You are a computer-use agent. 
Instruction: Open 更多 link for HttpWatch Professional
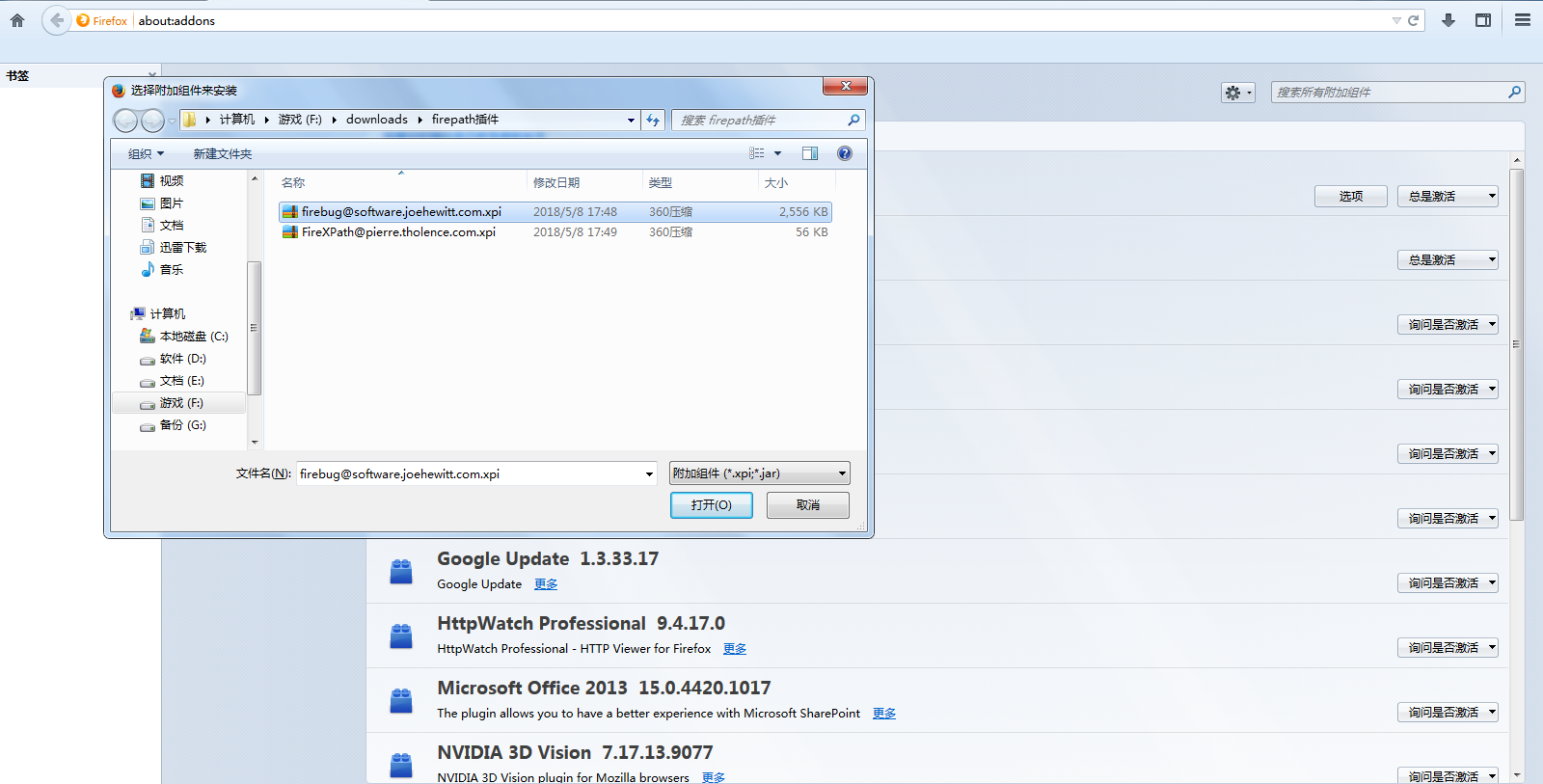[x=735, y=649]
